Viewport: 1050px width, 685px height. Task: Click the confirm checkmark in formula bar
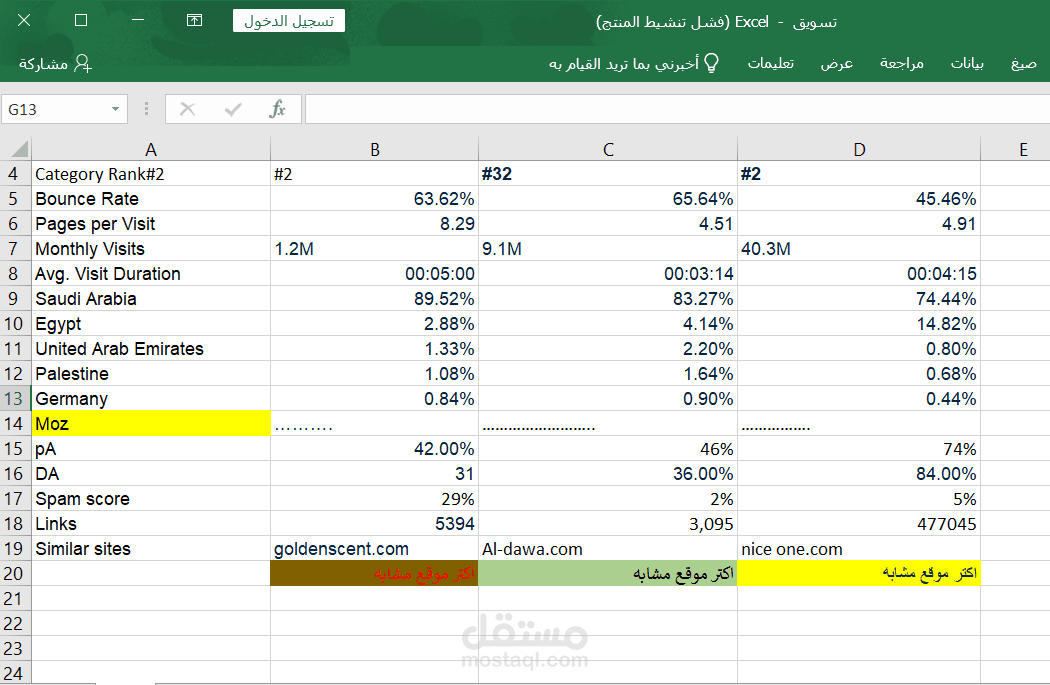point(233,109)
